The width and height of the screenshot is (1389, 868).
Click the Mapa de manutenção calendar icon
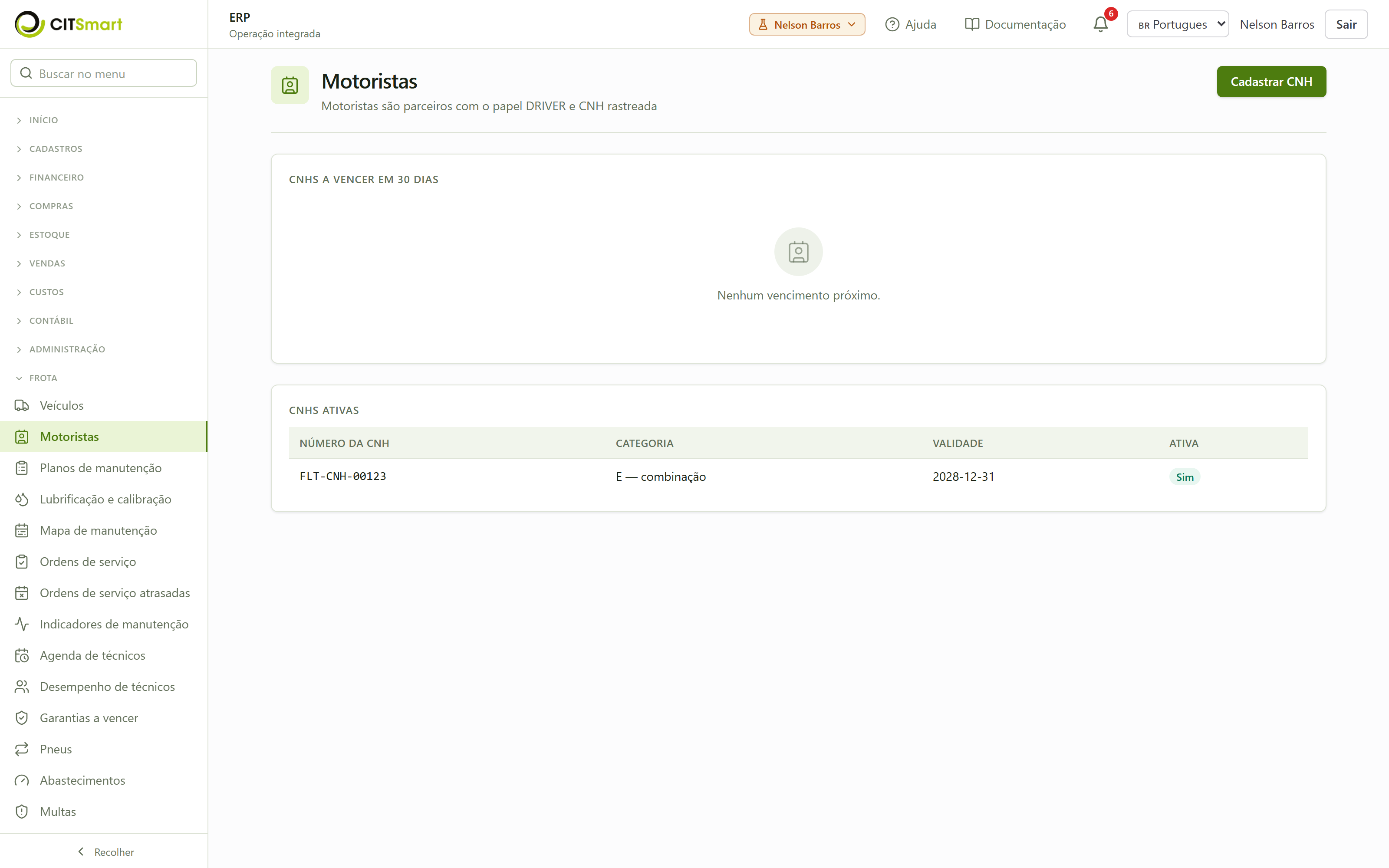click(22, 530)
